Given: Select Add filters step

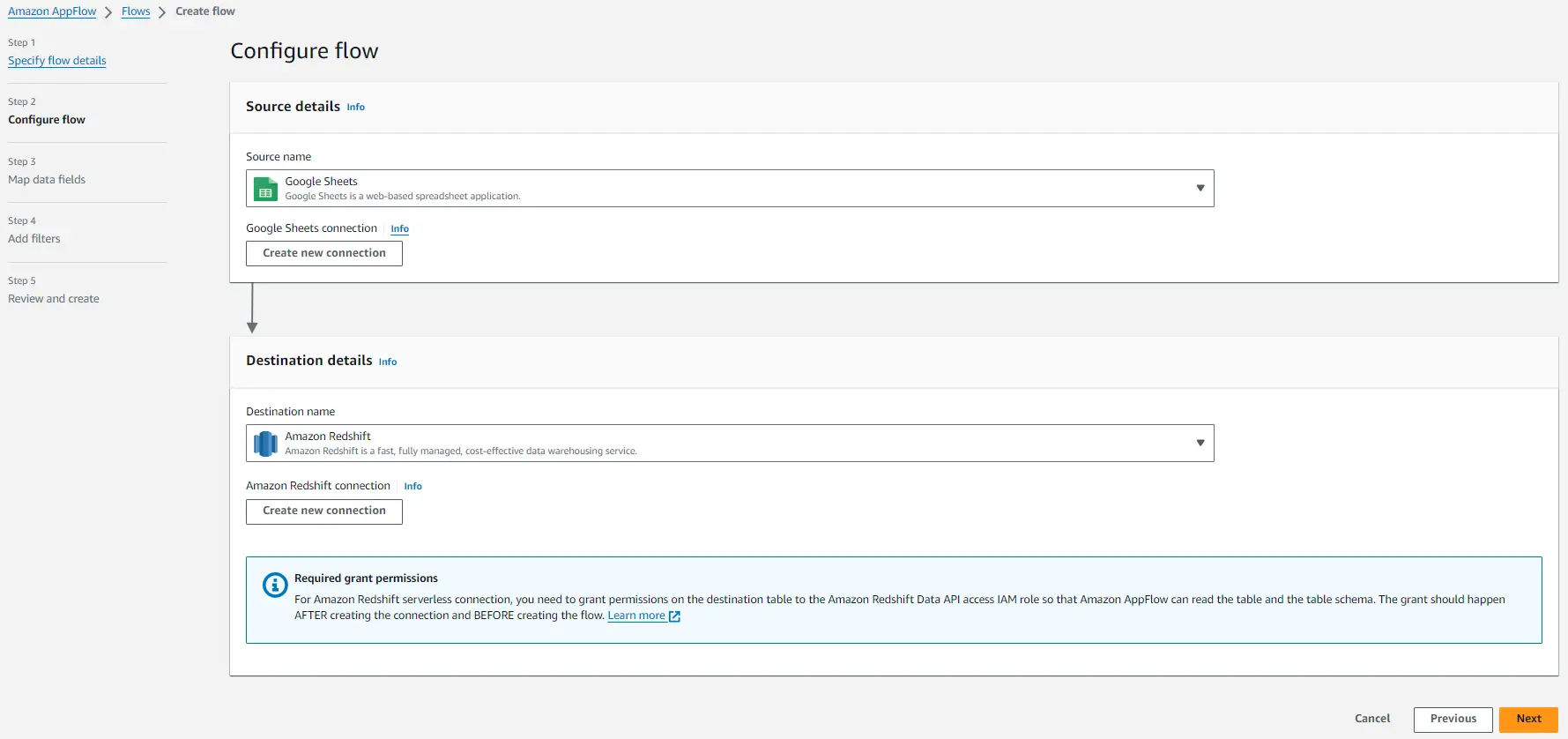Looking at the screenshot, I should click(34, 239).
